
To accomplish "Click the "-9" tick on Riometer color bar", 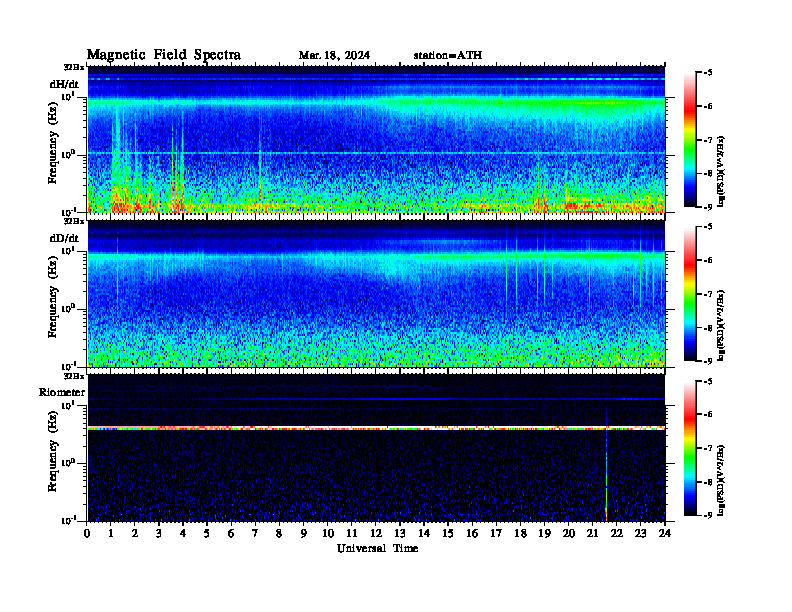I will (x=708, y=515).
